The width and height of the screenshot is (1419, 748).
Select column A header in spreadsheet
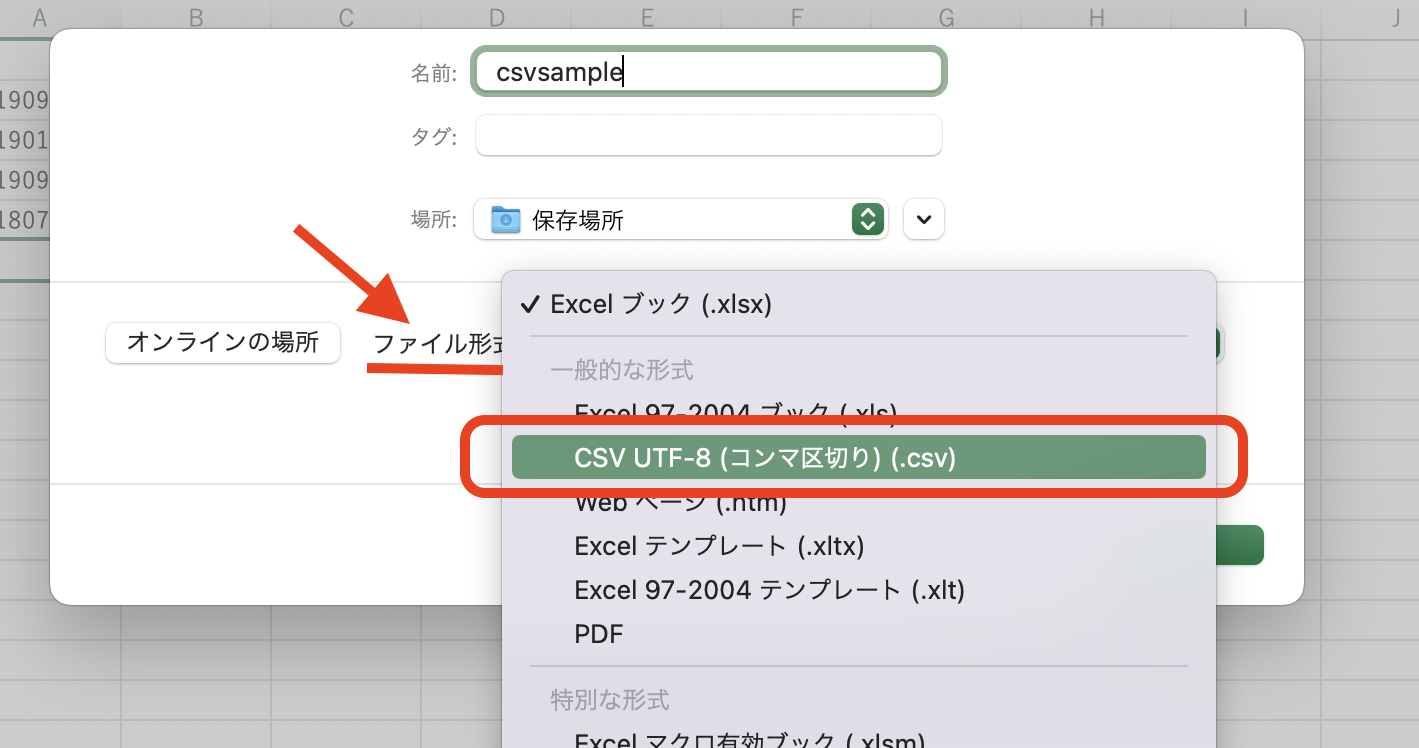40,17
